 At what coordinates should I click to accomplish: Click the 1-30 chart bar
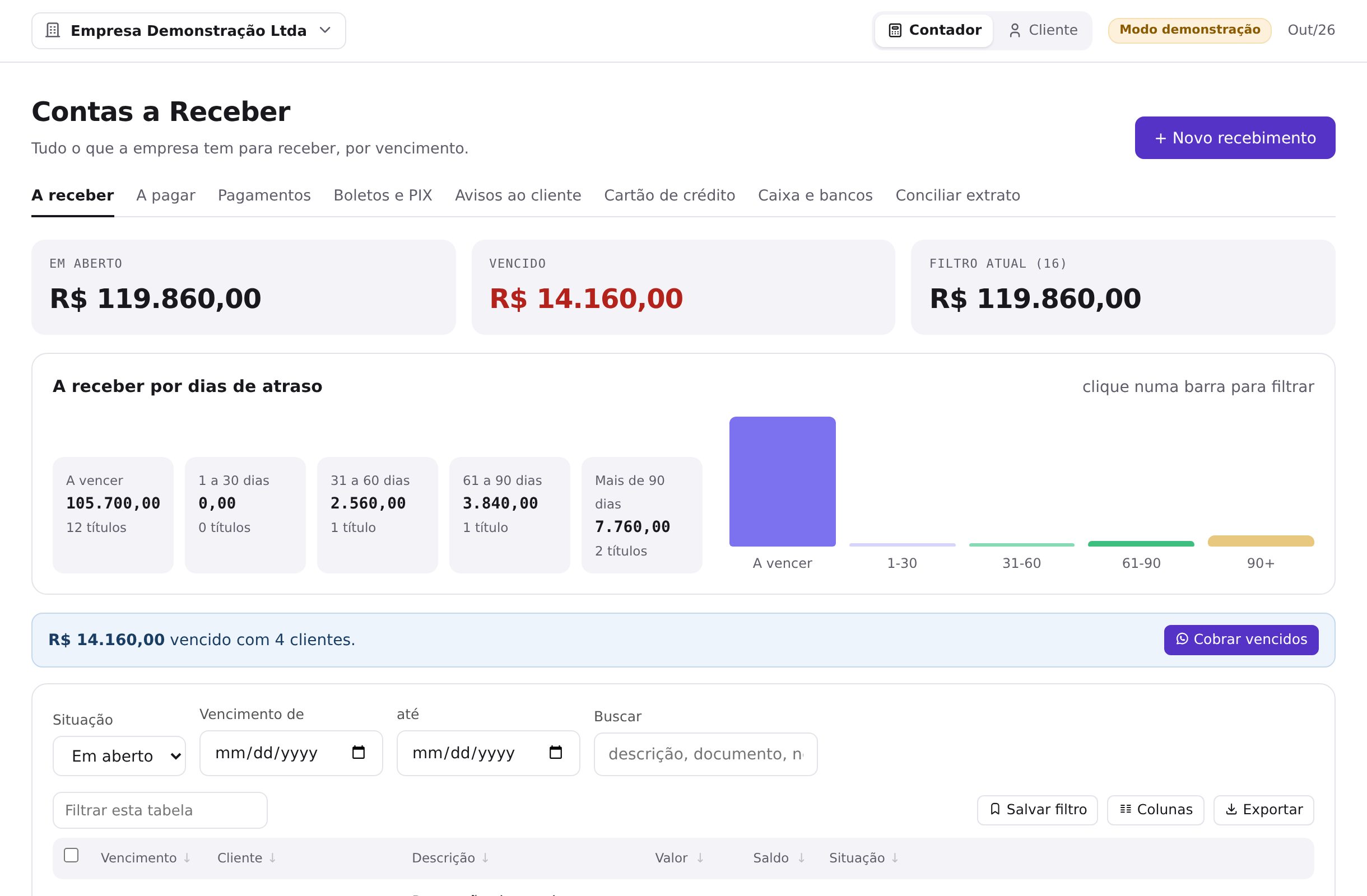903,545
